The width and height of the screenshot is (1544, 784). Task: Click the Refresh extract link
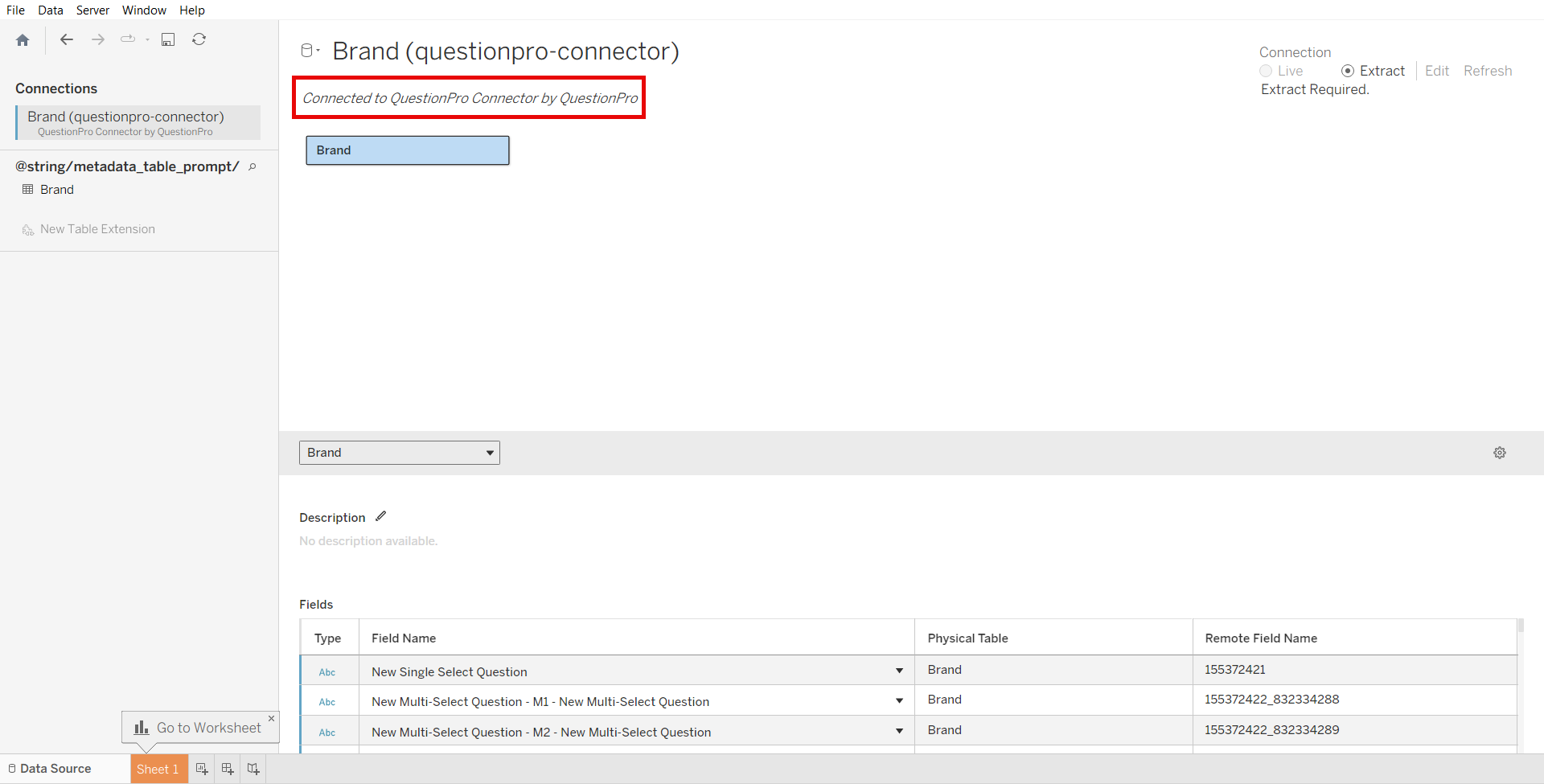pos(1488,71)
